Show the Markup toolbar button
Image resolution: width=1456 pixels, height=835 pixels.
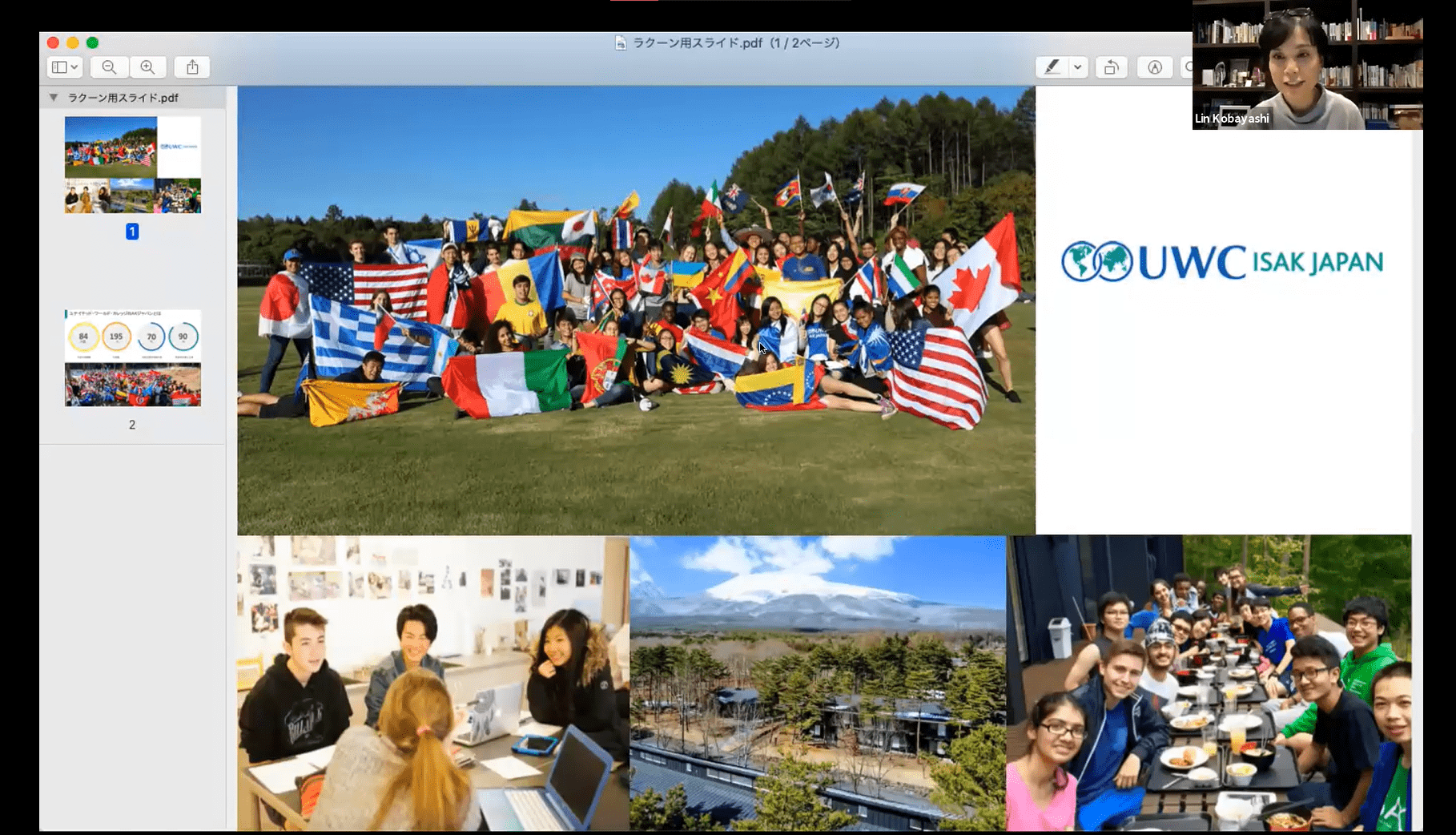click(1154, 67)
